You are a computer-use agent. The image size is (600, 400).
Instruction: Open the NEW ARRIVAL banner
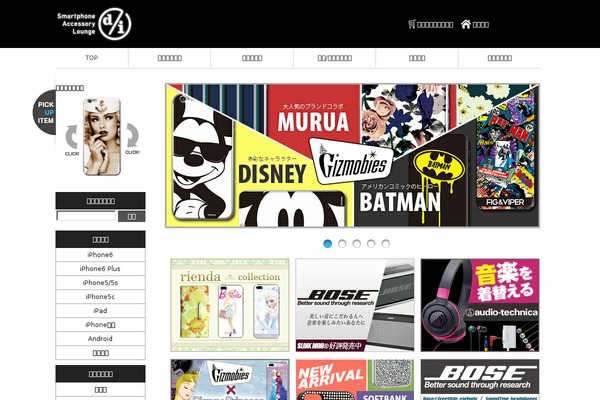coord(355,380)
